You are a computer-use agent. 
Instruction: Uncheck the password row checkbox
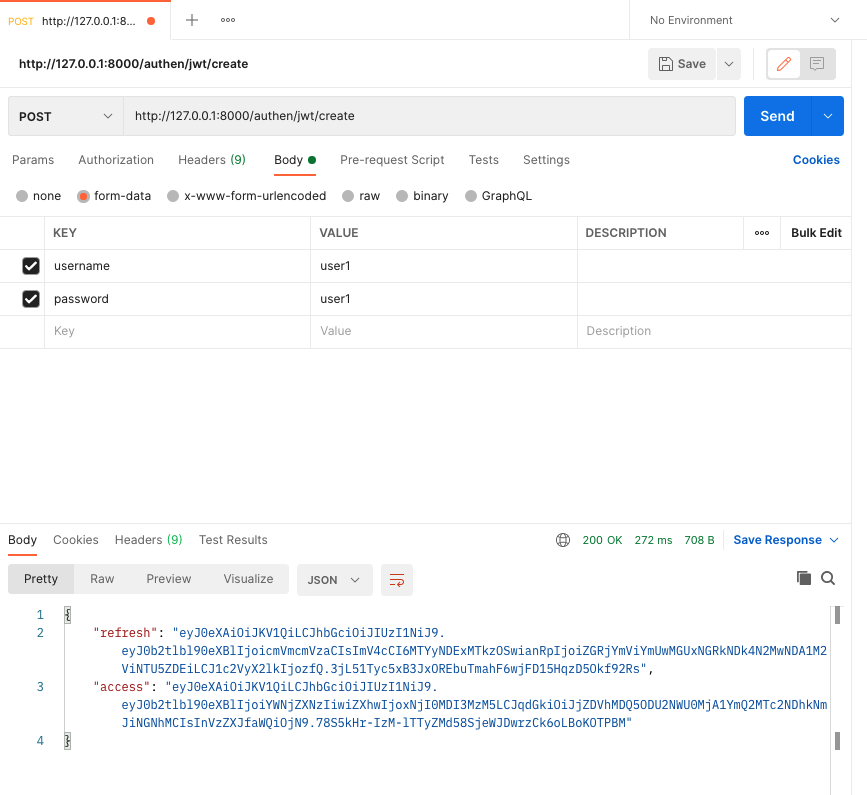tap(31, 299)
